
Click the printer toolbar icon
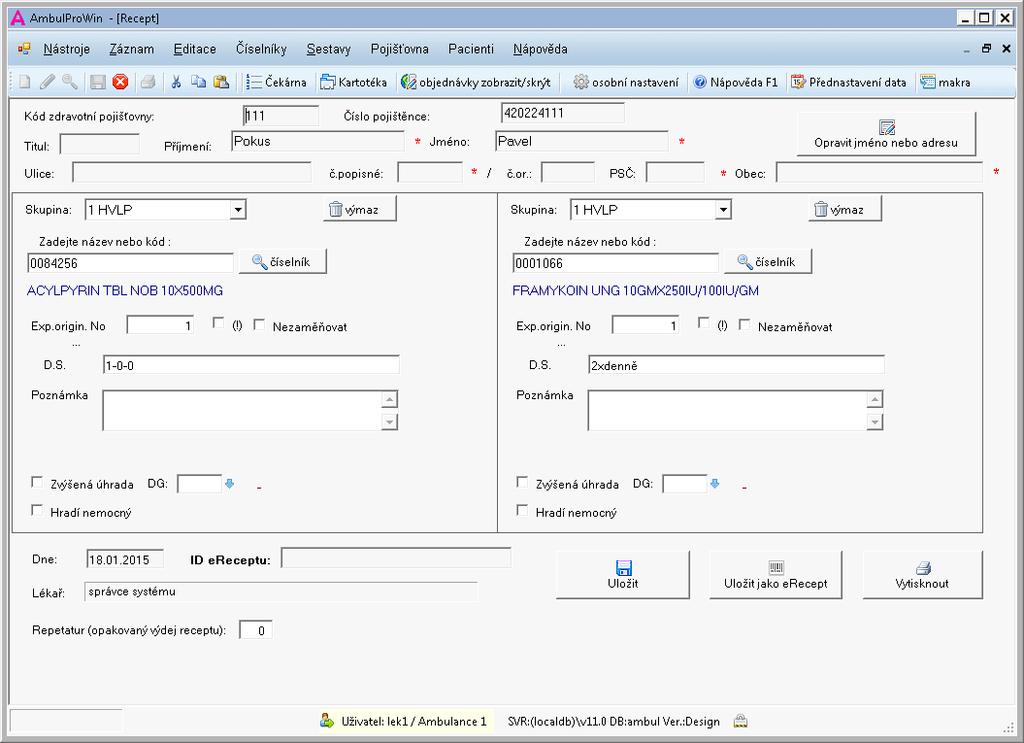tap(148, 82)
